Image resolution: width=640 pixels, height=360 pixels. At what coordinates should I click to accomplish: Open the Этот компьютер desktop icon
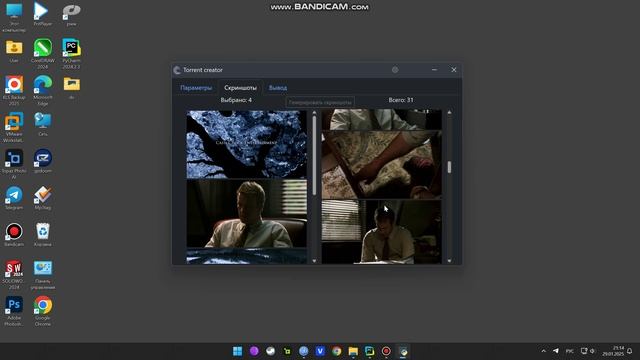[x=14, y=17]
